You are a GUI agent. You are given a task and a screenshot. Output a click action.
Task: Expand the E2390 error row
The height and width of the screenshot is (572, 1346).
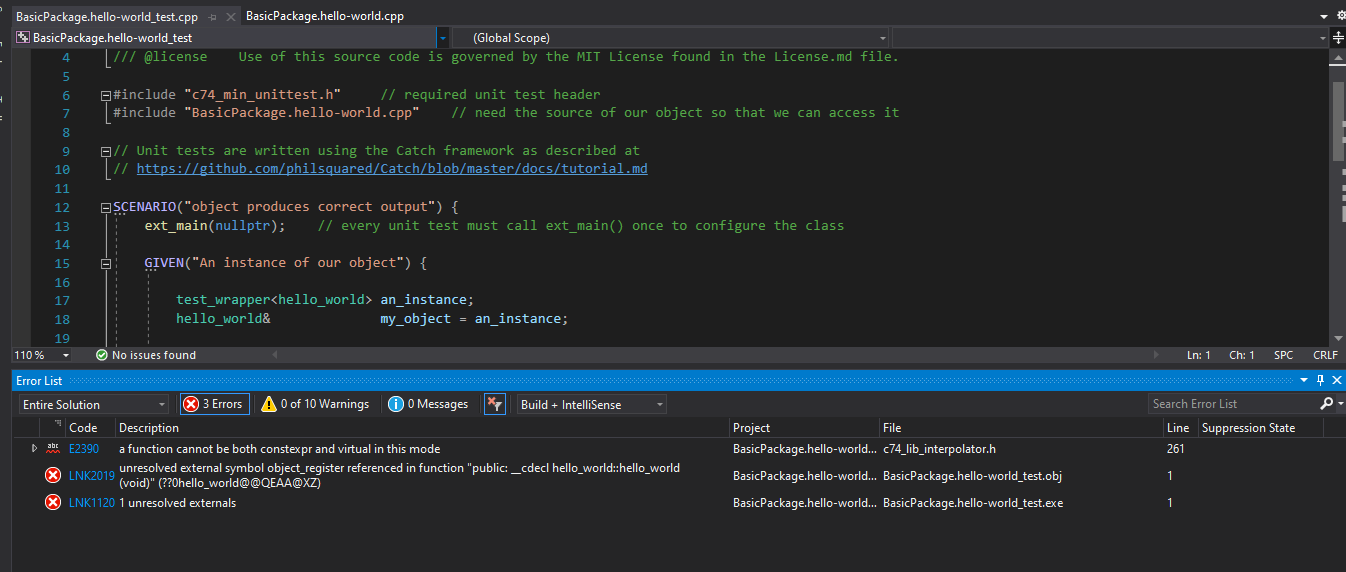tap(34, 449)
